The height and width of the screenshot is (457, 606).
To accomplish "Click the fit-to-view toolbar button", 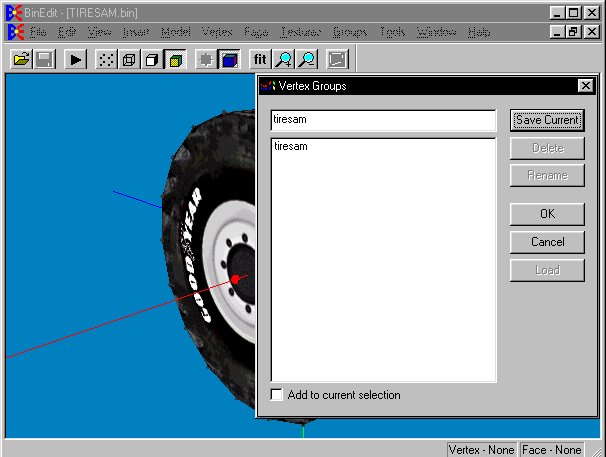I will click(260, 60).
